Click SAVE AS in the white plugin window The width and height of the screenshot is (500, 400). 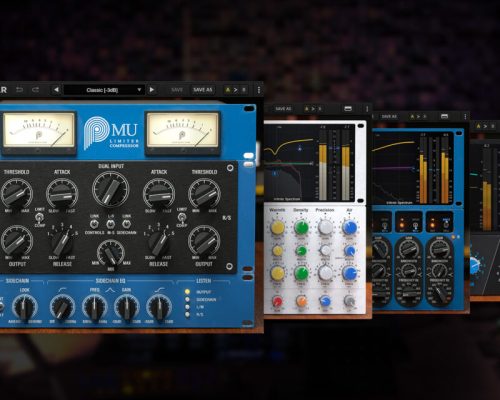[x=283, y=109]
